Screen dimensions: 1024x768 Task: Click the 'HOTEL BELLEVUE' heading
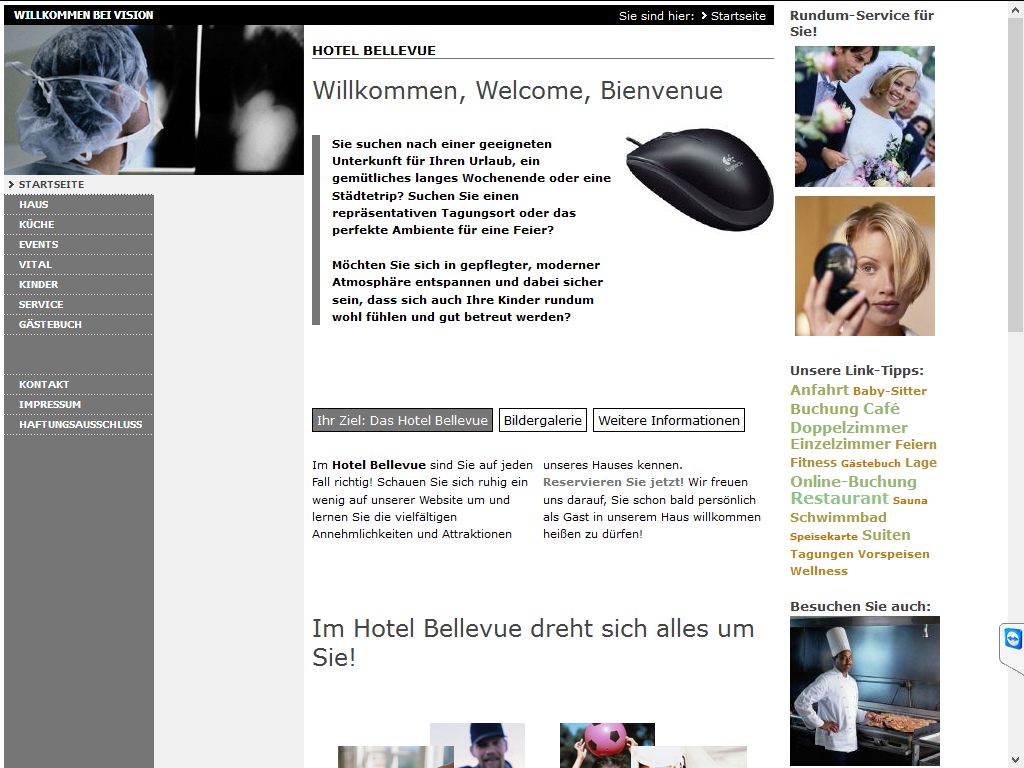pyautogui.click(x=374, y=50)
